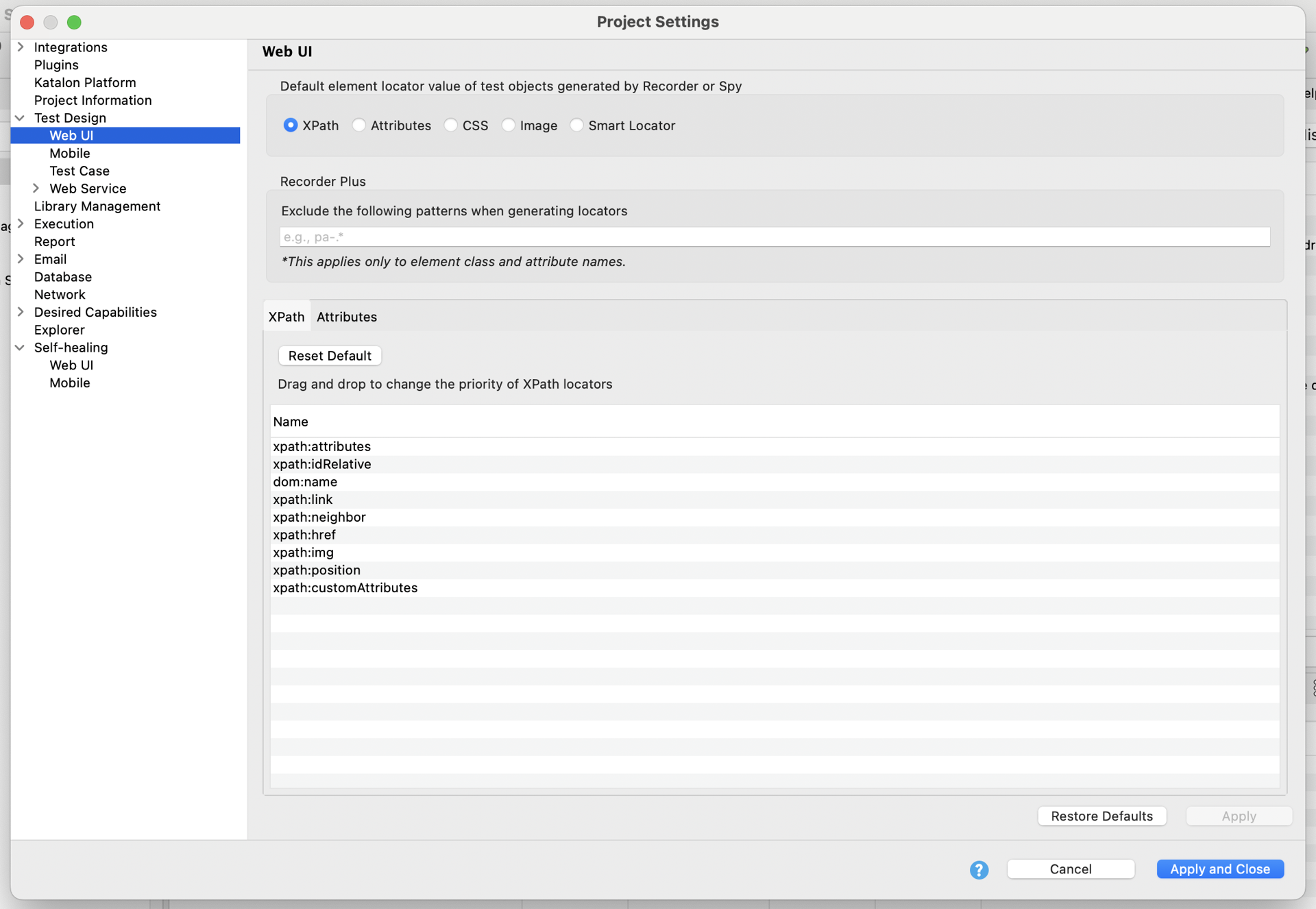Screen dimensions: 1316x909
Task: Open Mobile under Self-healing
Action: (x=70, y=383)
